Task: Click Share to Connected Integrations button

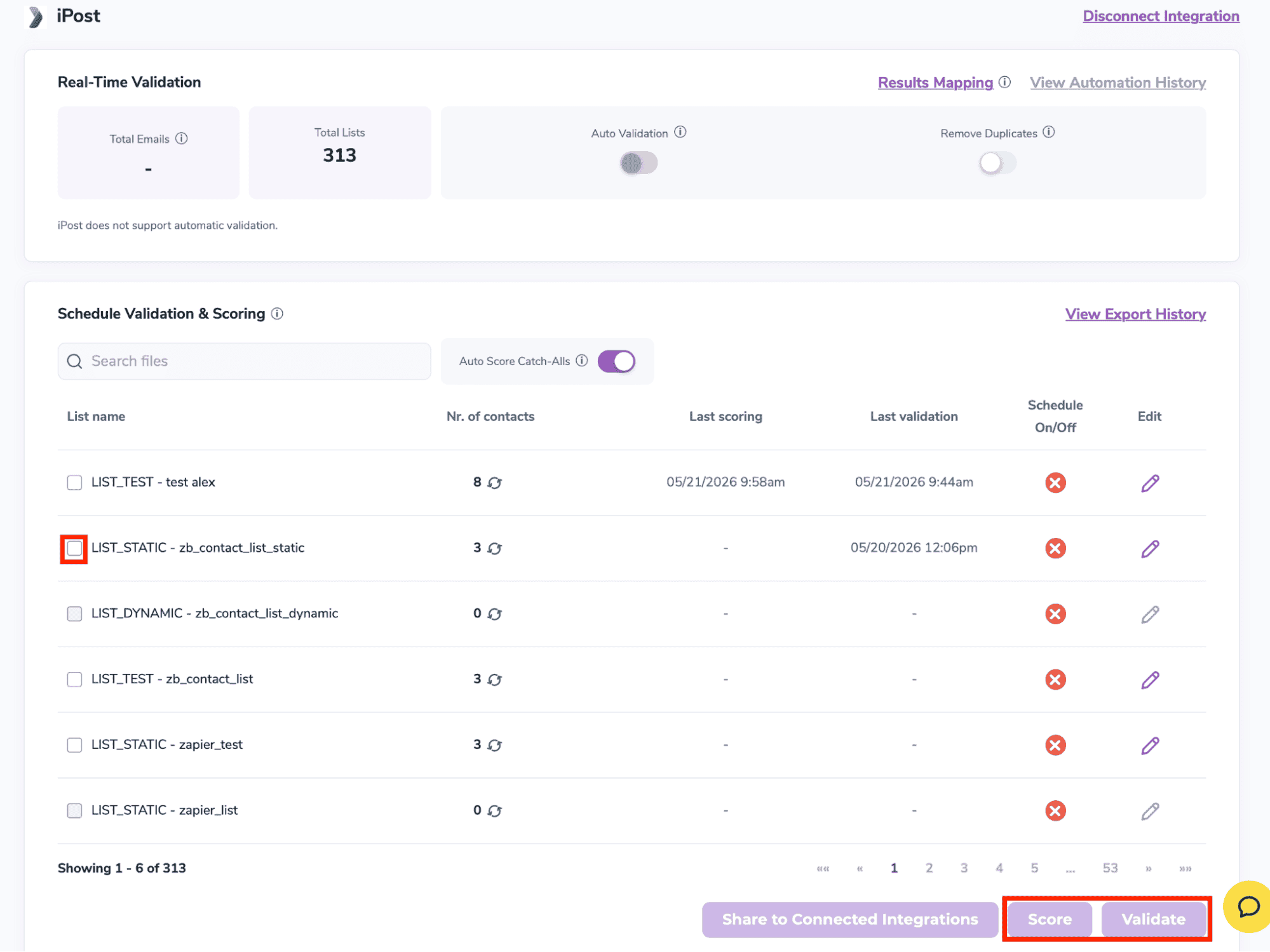Action: pos(850,920)
